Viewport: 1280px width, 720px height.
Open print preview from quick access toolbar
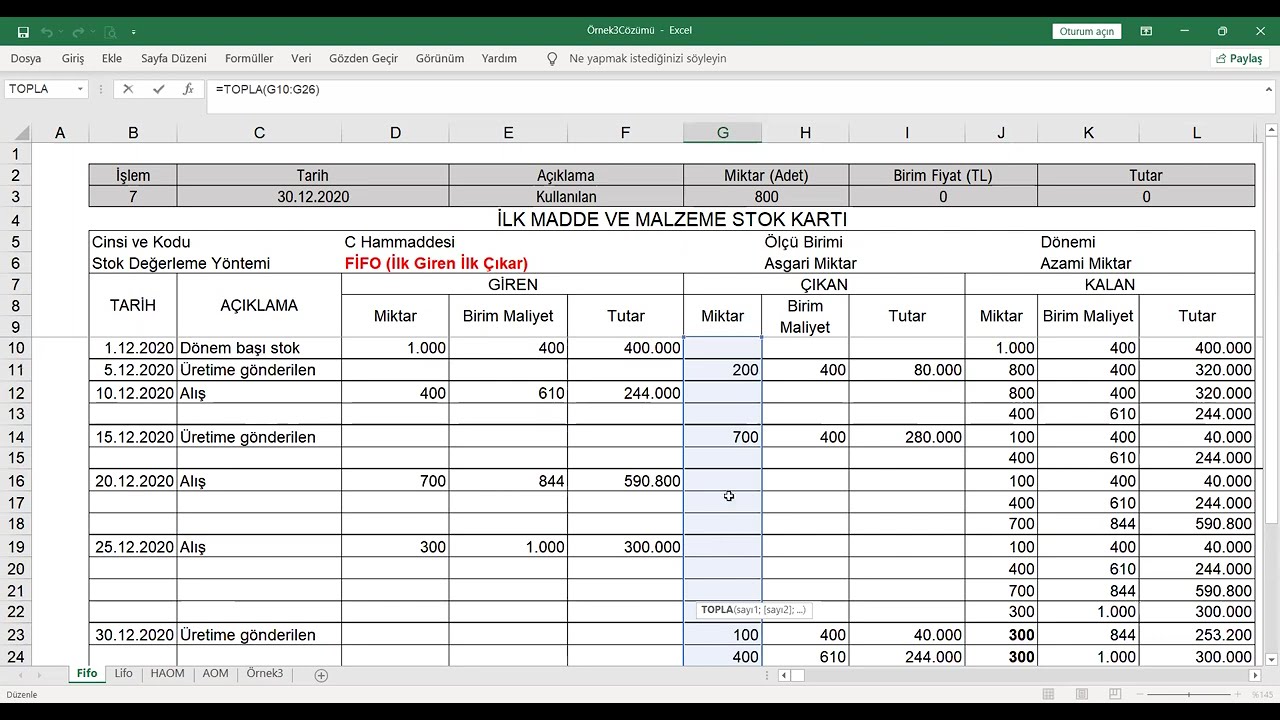tap(110, 32)
